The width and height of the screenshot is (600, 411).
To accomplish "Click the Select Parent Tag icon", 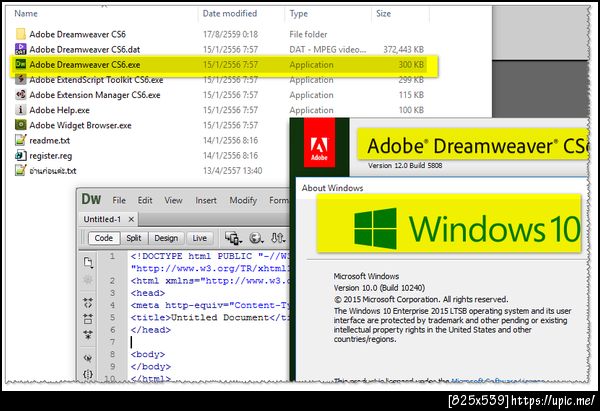I will tap(88, 359).
